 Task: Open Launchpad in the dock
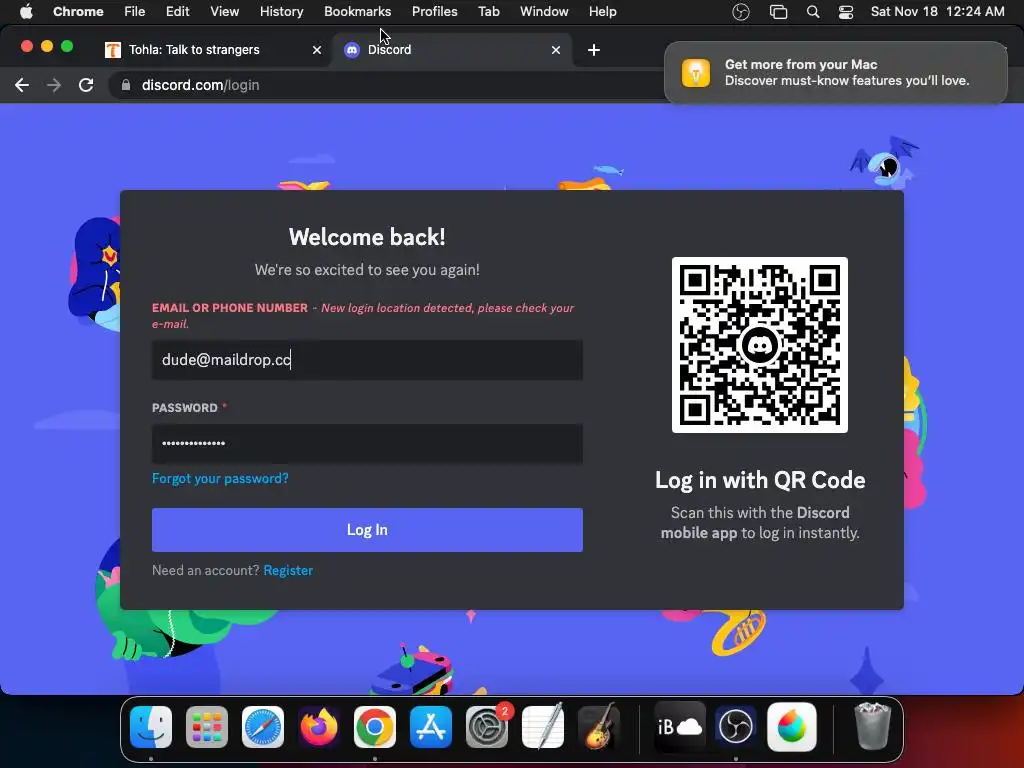(x=207, y=727)
